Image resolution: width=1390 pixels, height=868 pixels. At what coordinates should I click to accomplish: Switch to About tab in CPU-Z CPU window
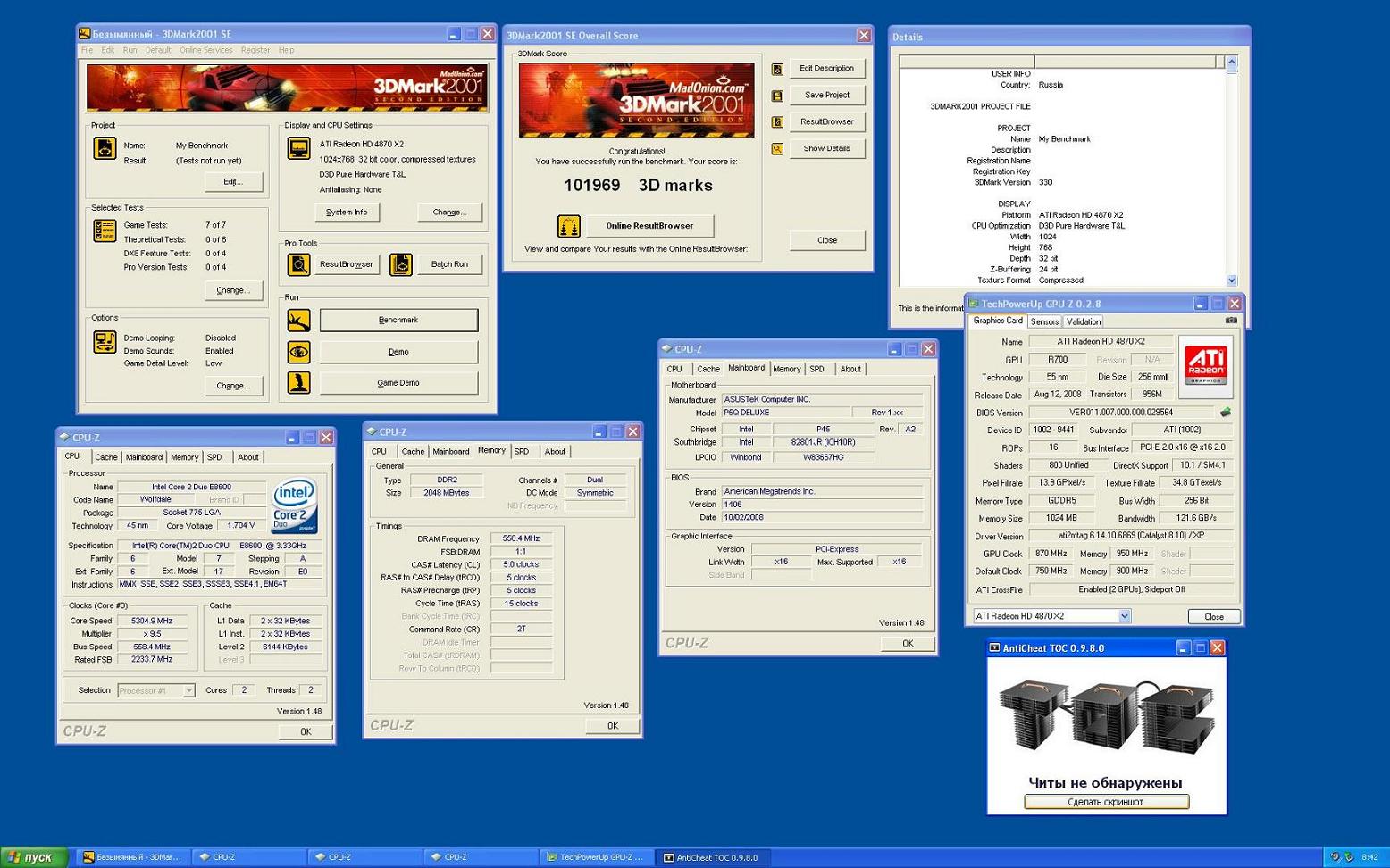point(248,457)
